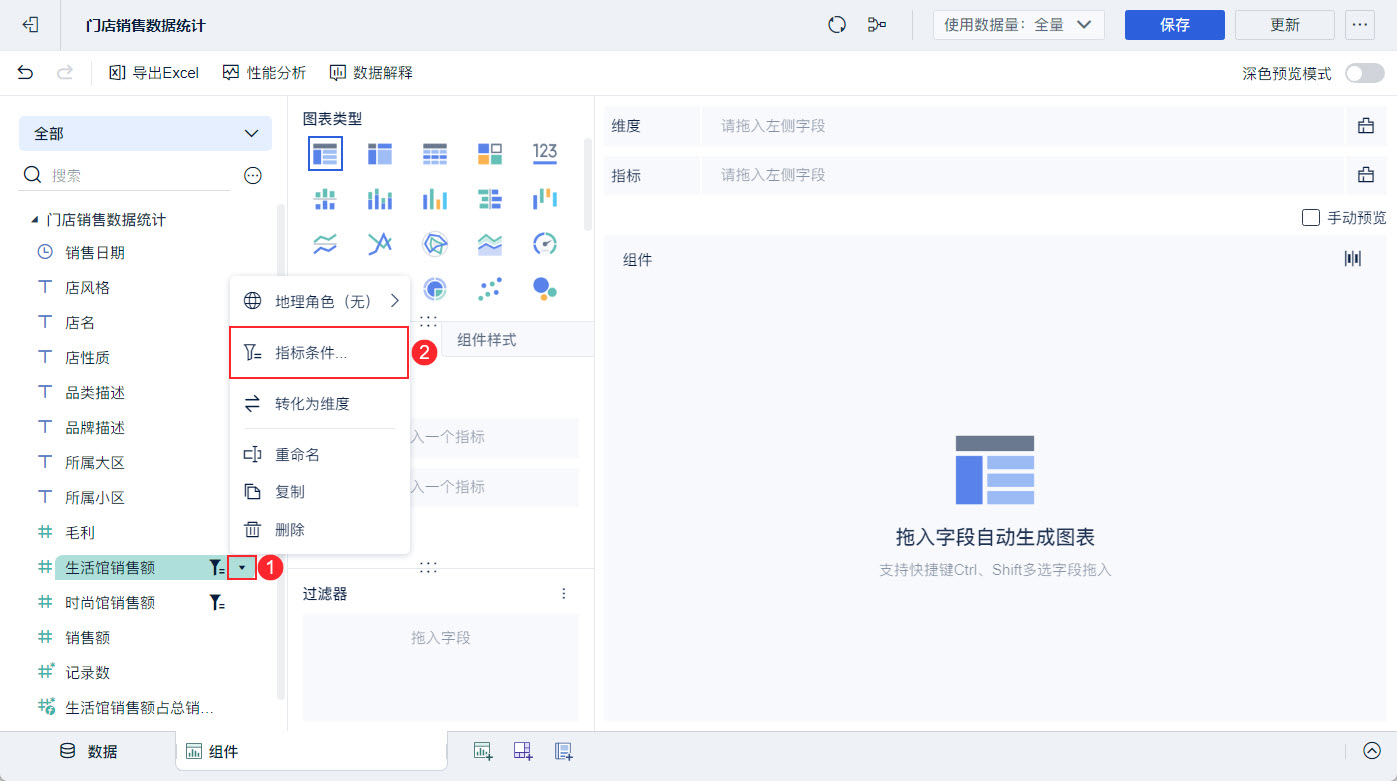Click 性能分析 in the toolbar
The image size is (1397, 781).
tap(264, 73)
